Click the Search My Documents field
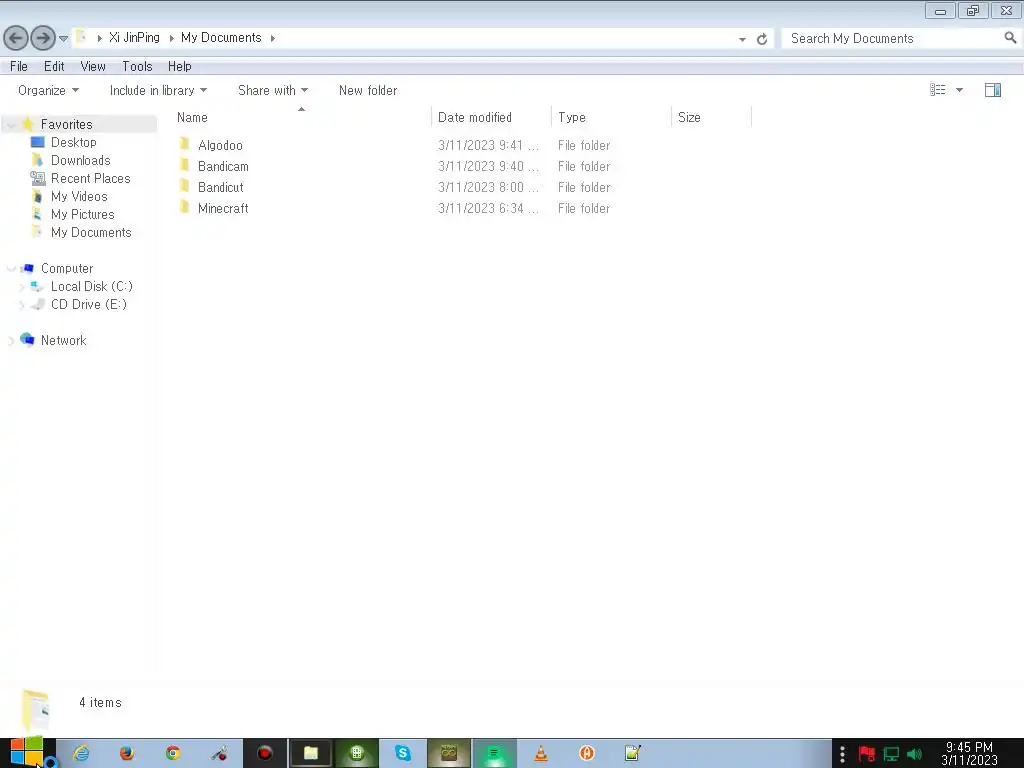 tap(892, 39)
